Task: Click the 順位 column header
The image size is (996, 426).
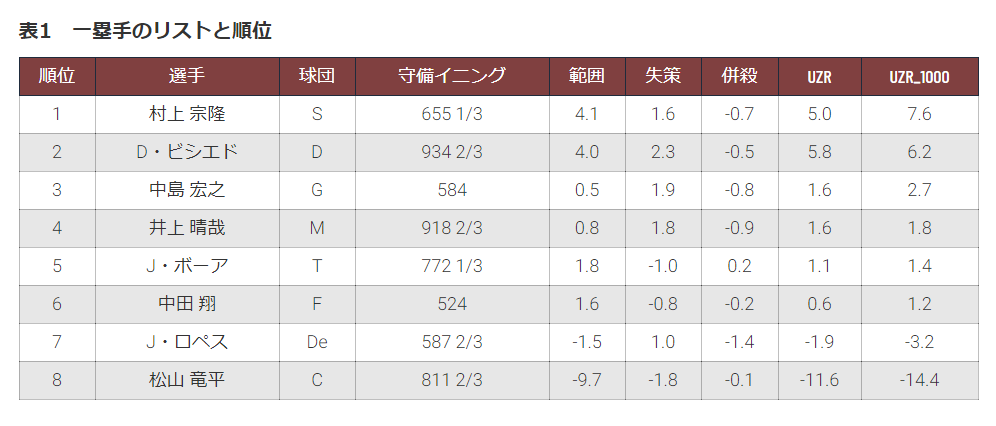Action: 57,76
